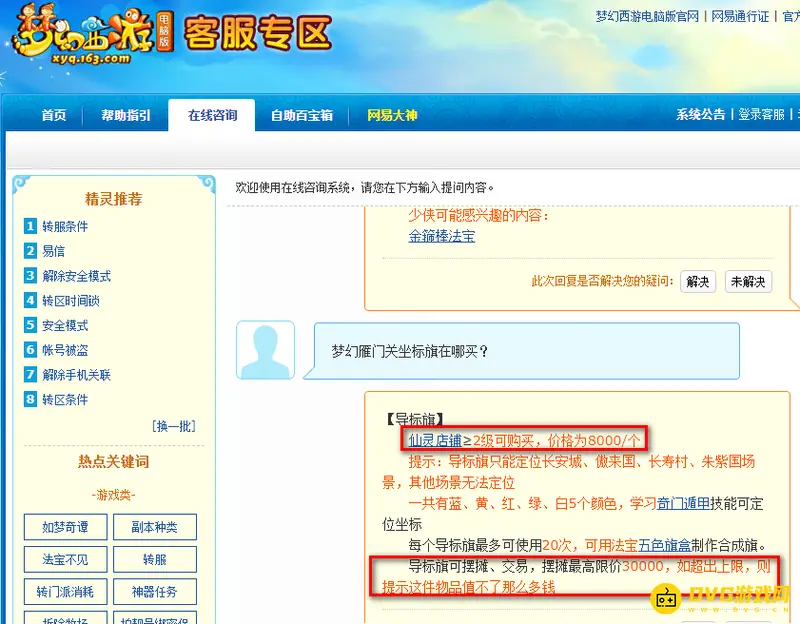Open 网易通行证 link at top

(x=740, y=16)
